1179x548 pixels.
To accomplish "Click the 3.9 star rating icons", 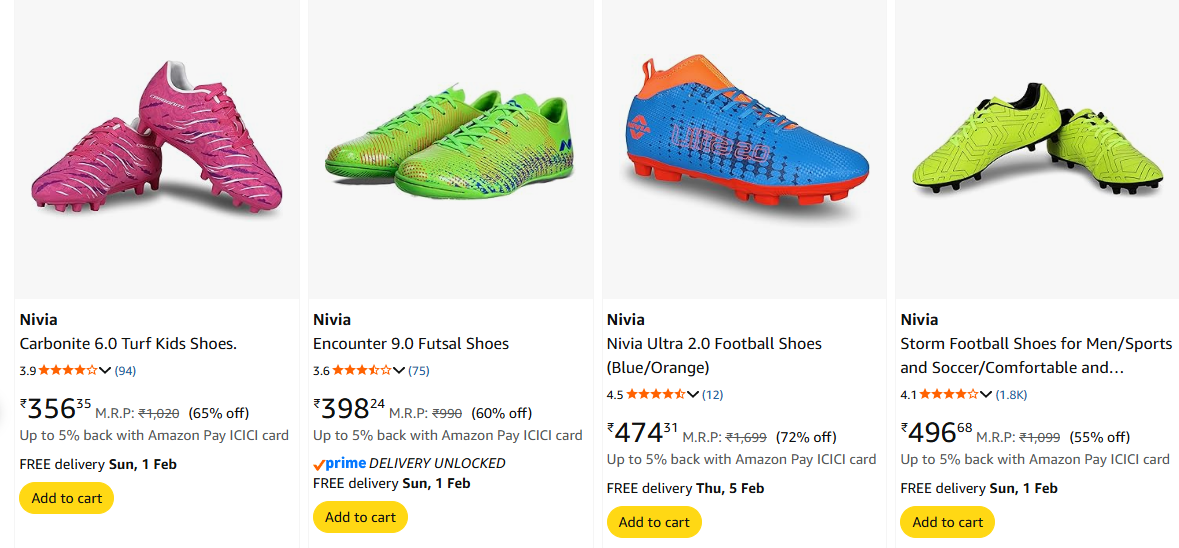I will point(68,370).
